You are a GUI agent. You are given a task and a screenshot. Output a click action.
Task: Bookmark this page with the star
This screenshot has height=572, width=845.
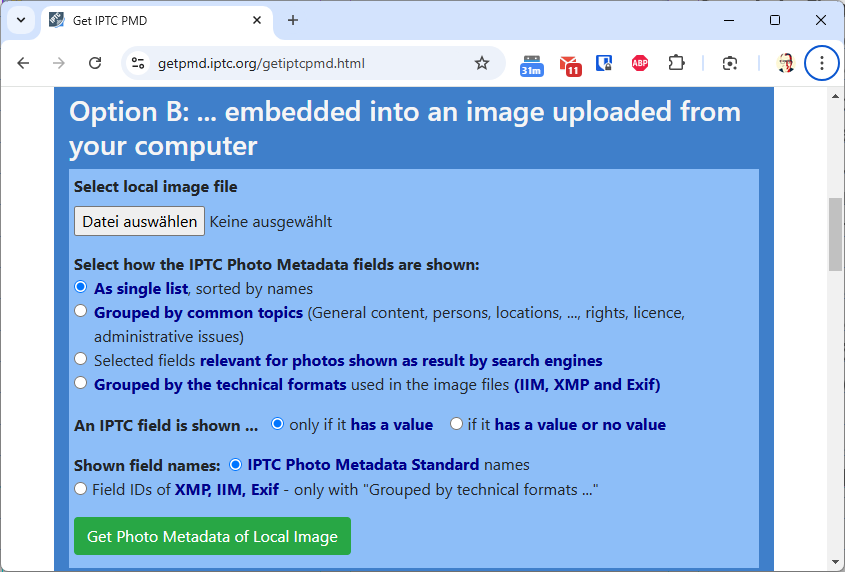pyautogui.click(x=482, y=63)
